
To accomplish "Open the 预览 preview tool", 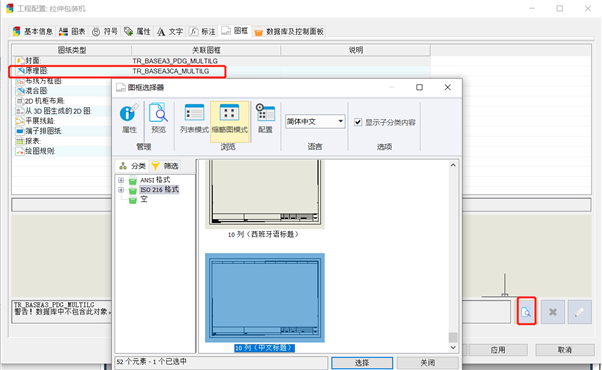I will (x=158, y=118).
